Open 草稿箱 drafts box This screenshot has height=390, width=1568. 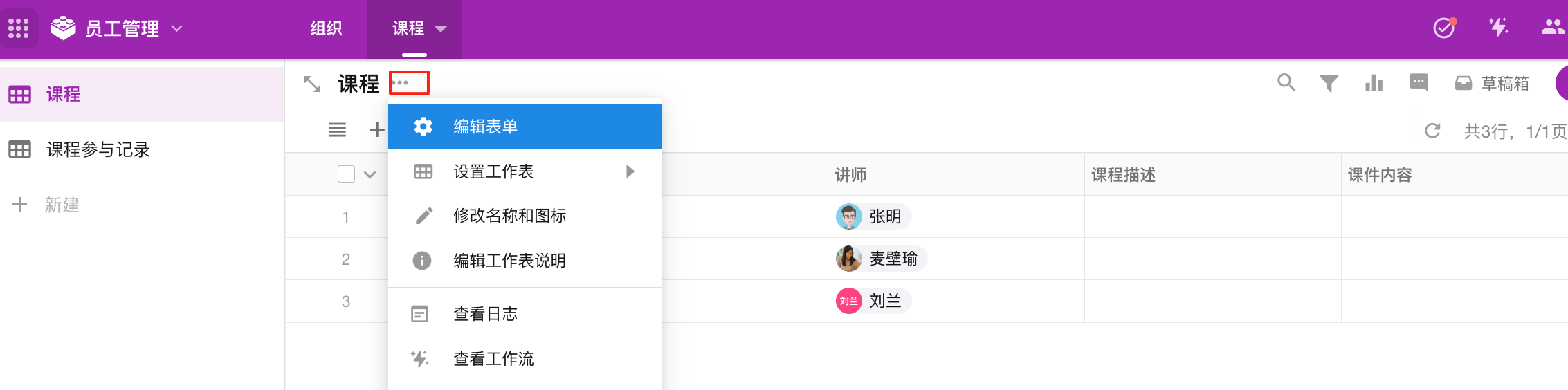click(1492, 84)
